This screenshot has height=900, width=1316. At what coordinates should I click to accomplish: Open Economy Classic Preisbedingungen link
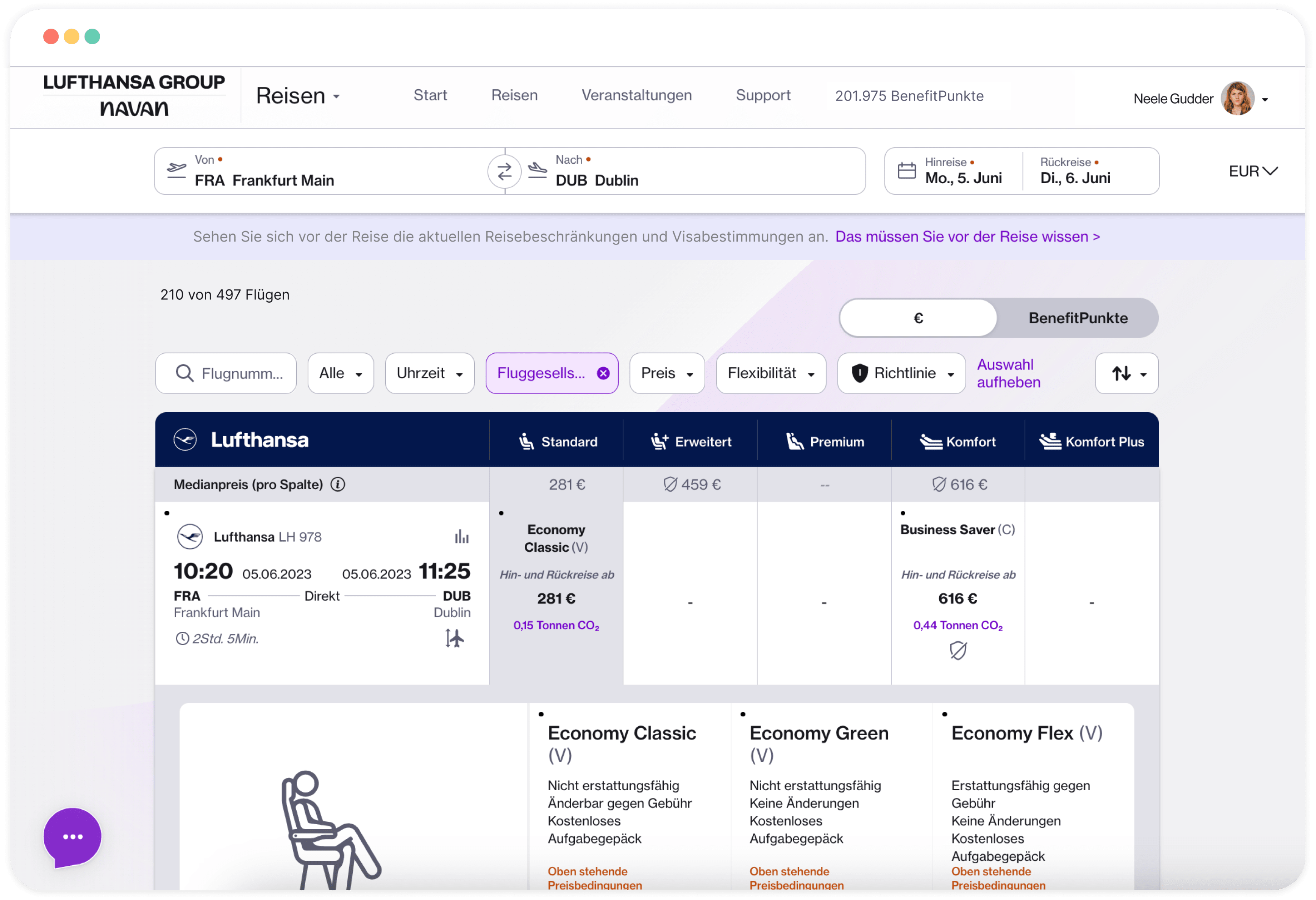pyautogui.click(x=595, y=878)
